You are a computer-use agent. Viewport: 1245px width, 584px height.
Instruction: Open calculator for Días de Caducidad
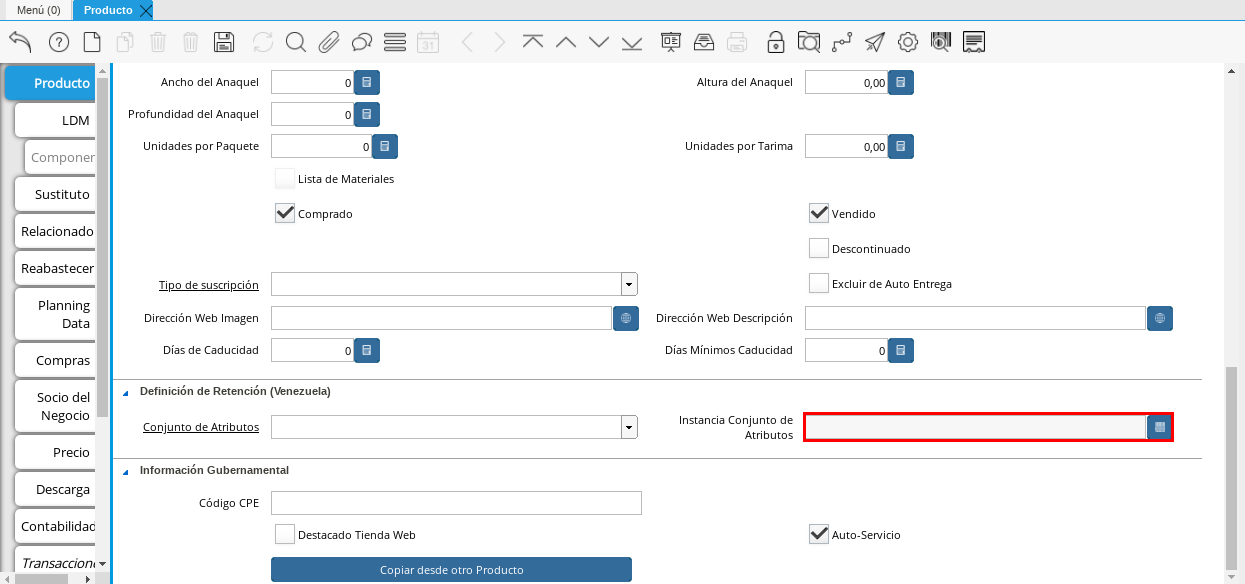point(367,350)
